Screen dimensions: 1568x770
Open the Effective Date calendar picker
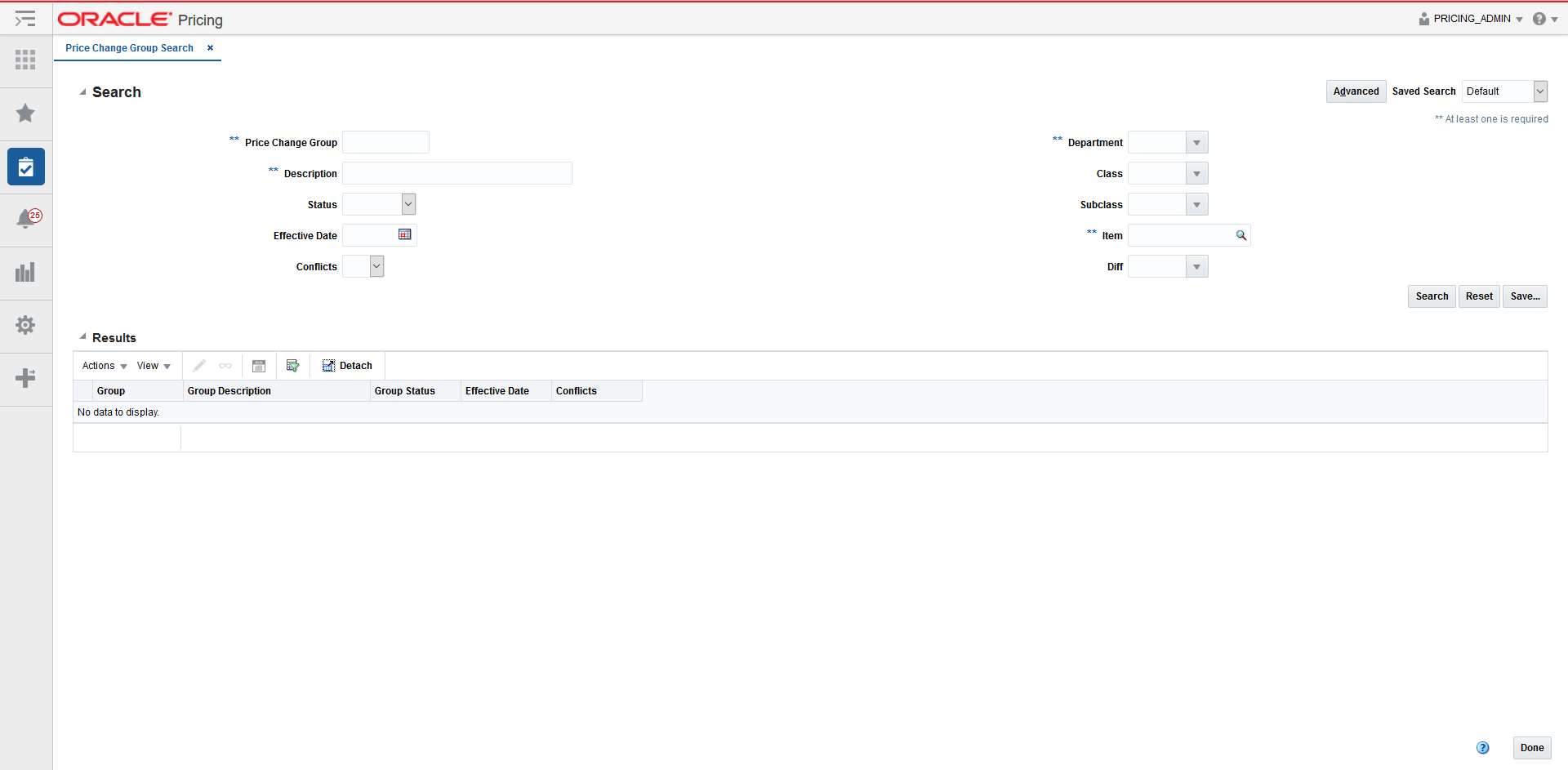pyautogui.click(x=405, y=234)
